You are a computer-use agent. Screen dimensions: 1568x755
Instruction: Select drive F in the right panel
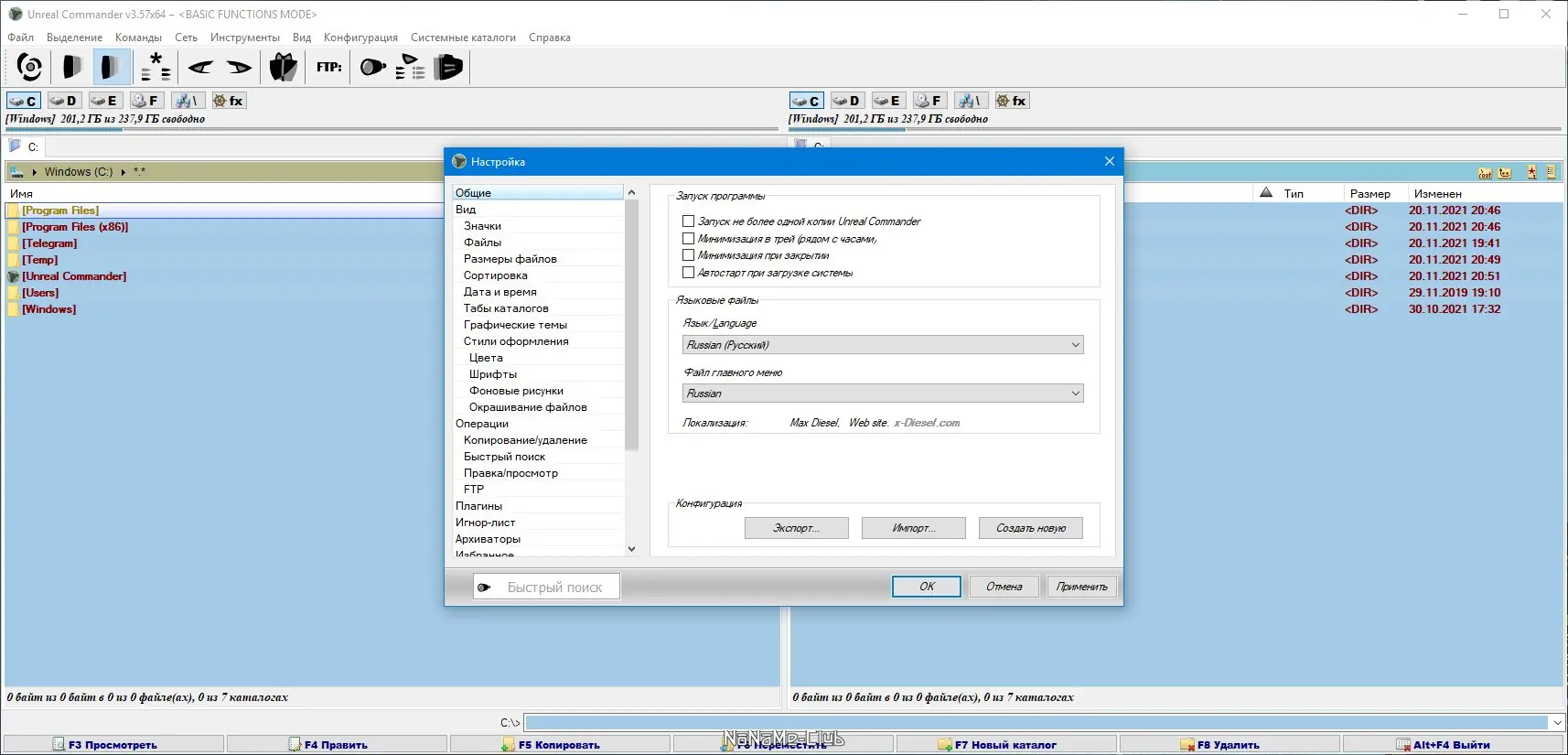929,101
